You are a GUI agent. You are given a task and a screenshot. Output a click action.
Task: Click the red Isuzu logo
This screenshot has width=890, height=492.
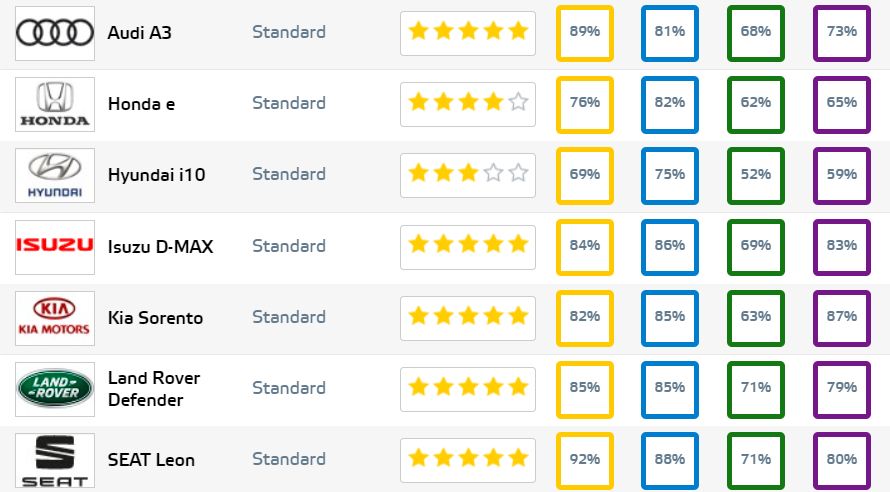click(55, 246)
